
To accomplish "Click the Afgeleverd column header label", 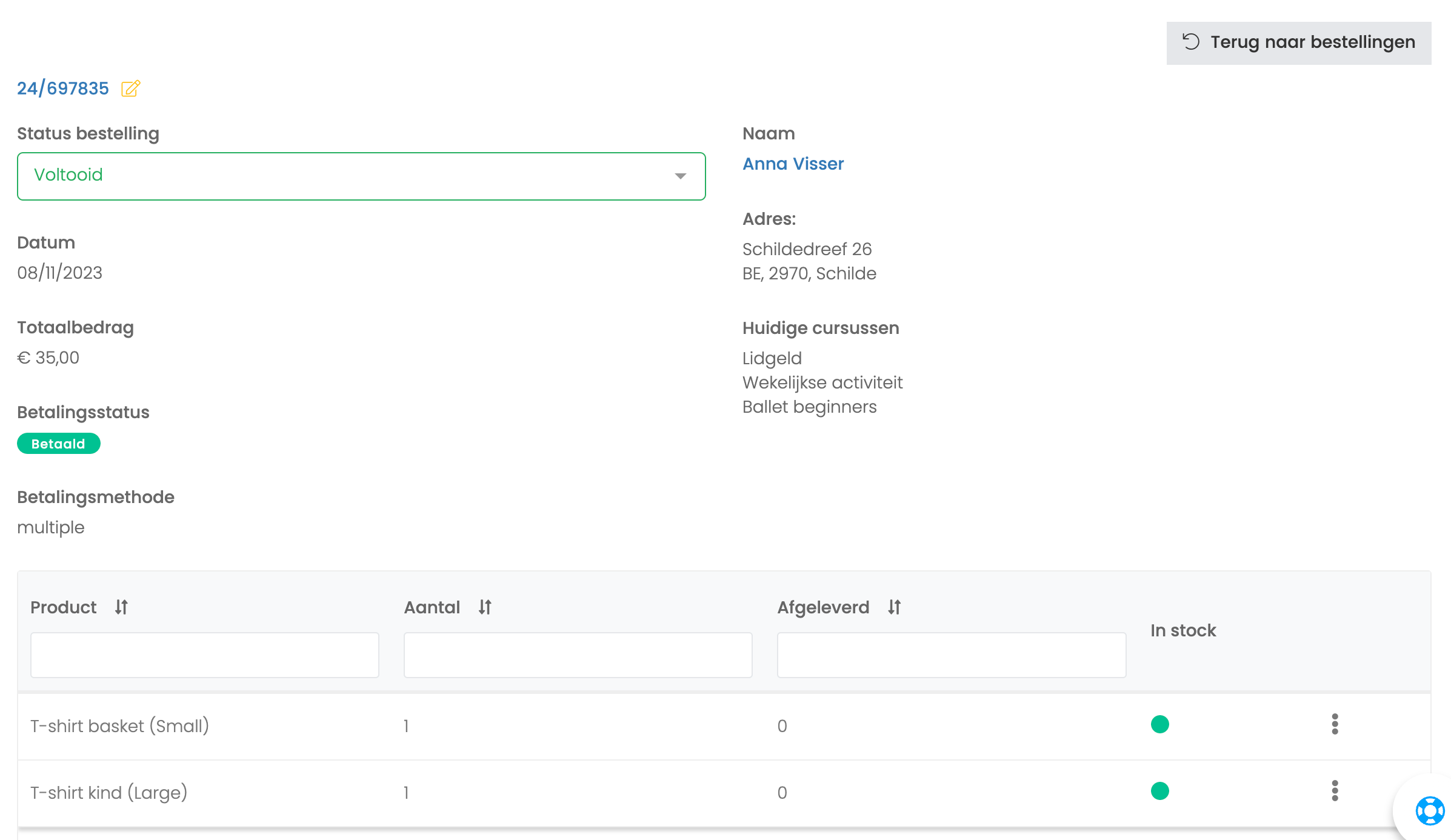I will [x=823, y=607].
